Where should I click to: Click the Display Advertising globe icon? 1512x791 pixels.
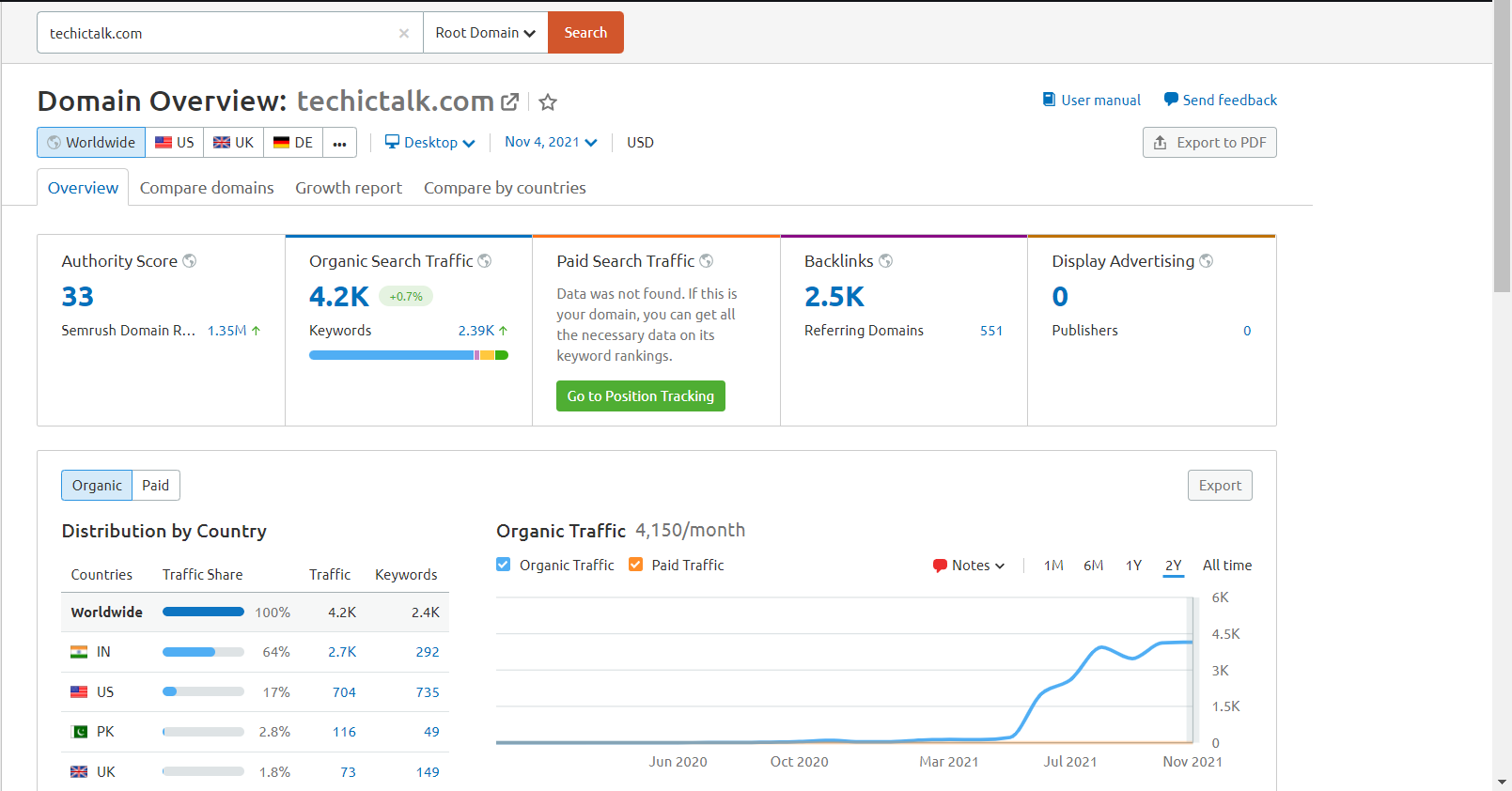pyautogui.click(x=1207, y=261)
